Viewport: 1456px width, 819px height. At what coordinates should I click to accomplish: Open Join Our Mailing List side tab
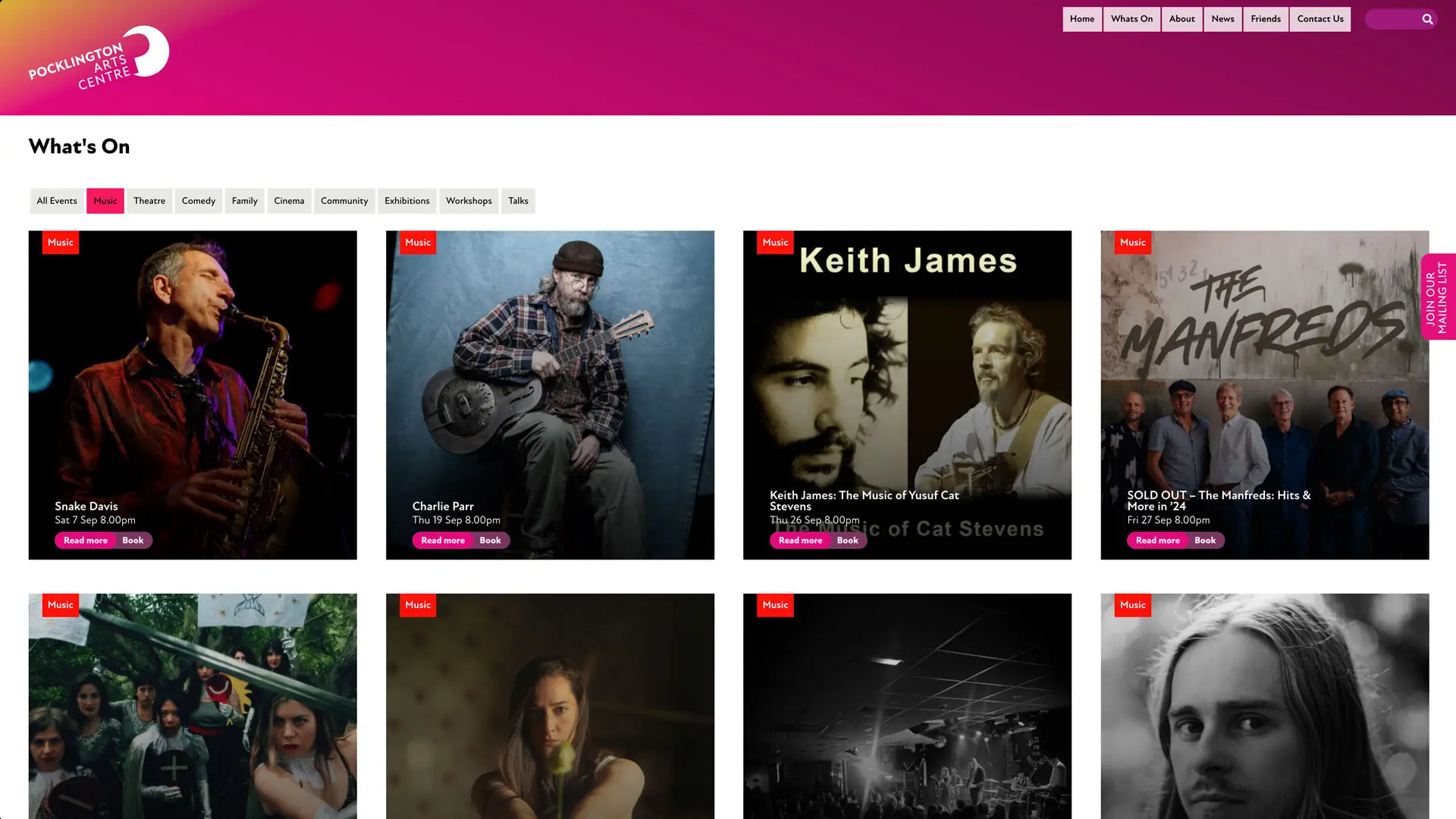click(x=1438, y=297)
